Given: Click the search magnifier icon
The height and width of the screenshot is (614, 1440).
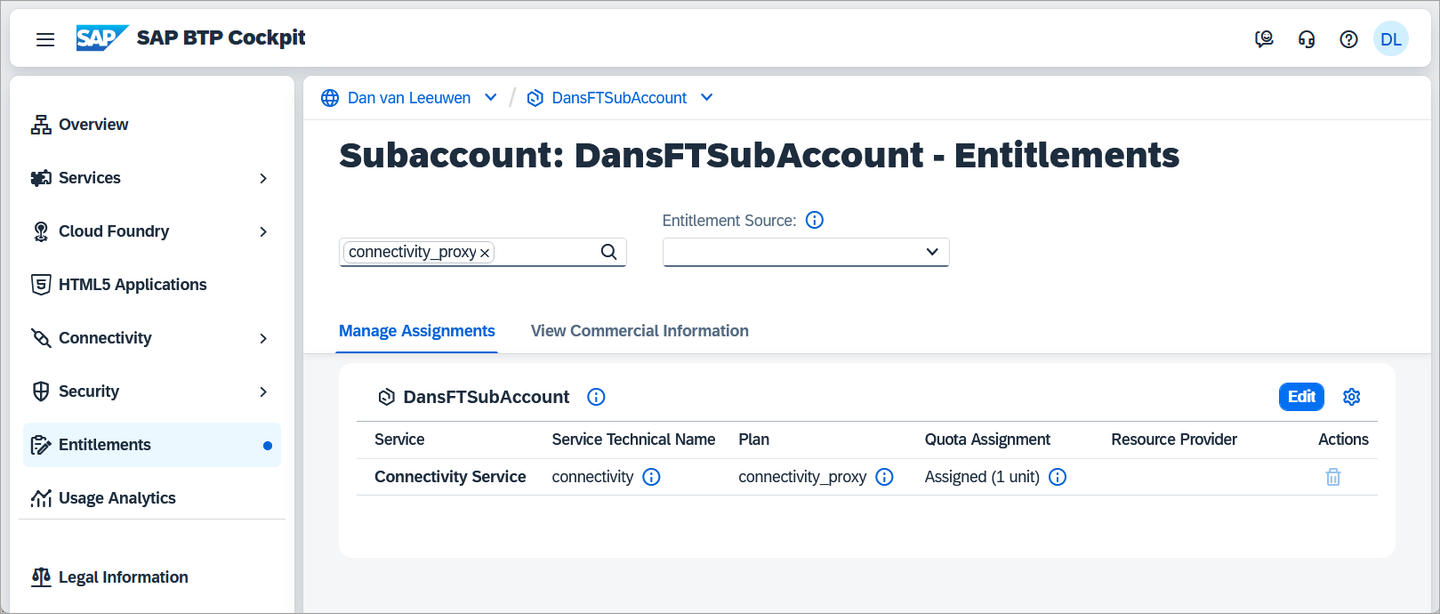Looking at the screenshot, I should [608, 252].
